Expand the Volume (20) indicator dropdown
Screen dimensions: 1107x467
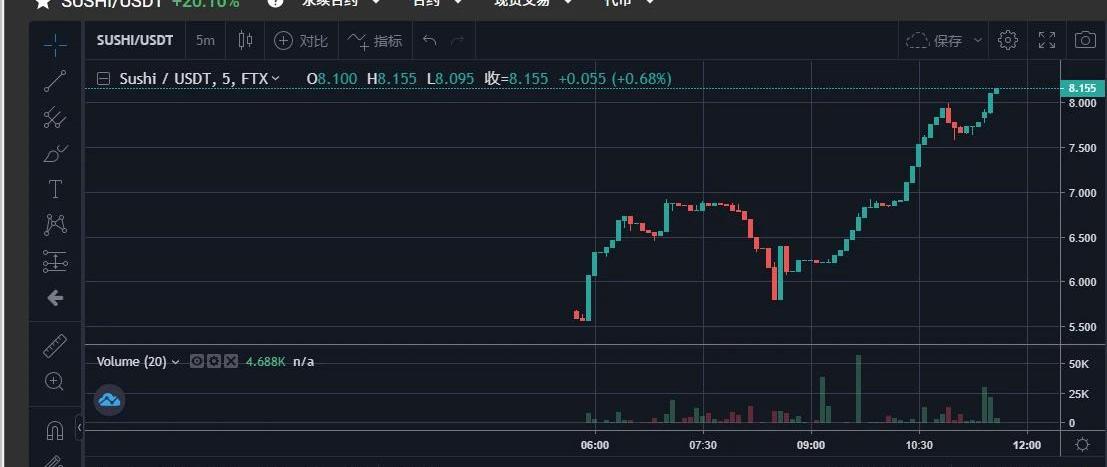(176, 362)
